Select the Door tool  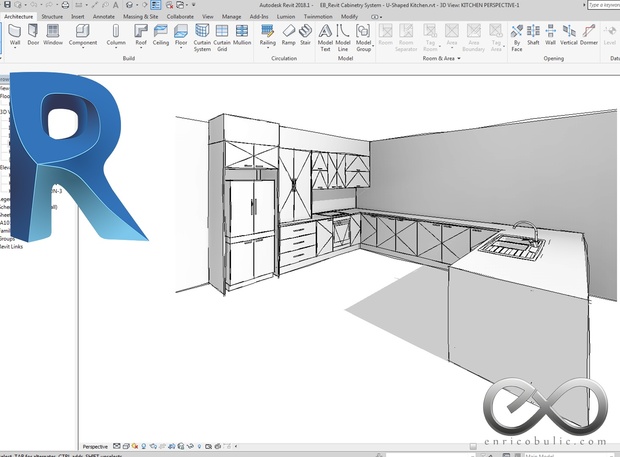coord(33,35)
